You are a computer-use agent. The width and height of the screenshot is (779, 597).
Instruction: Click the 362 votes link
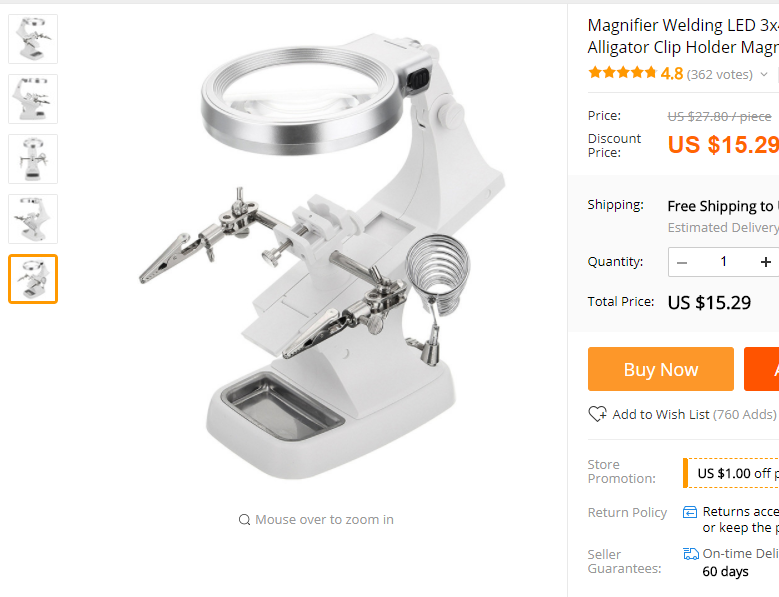[719, 75]
